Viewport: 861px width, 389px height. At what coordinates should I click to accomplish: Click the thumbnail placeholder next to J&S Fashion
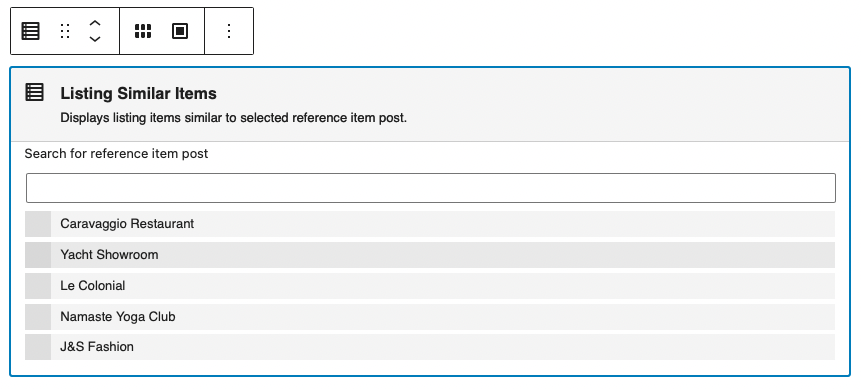38,347
